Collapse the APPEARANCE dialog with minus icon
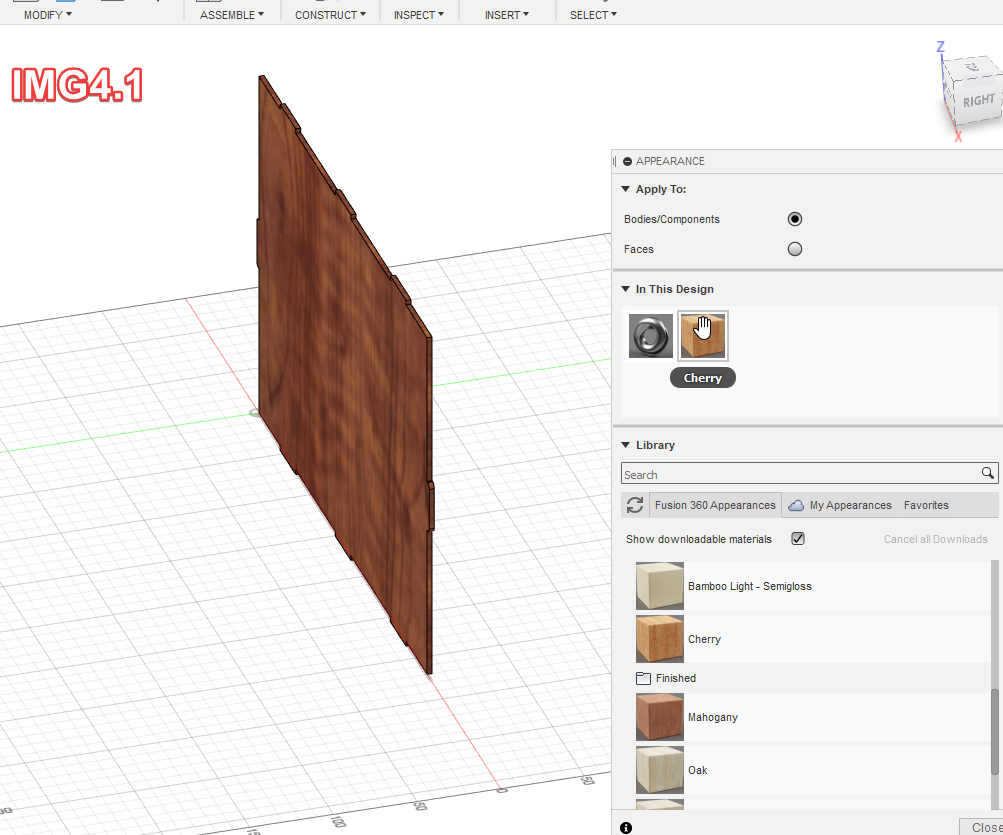Viewport: 1003px width, 835px height. click(628, 162)
